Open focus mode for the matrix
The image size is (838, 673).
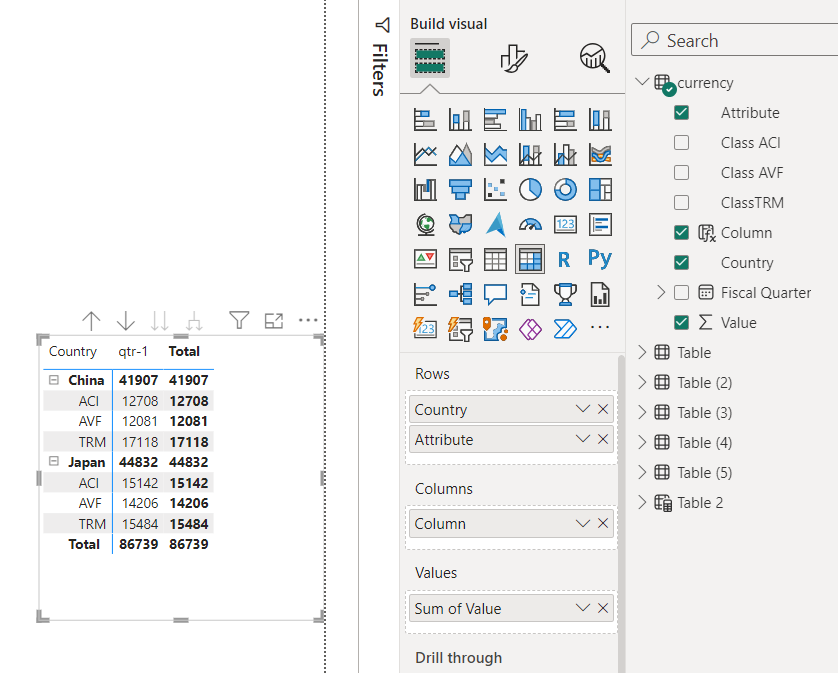coord(274,321)
